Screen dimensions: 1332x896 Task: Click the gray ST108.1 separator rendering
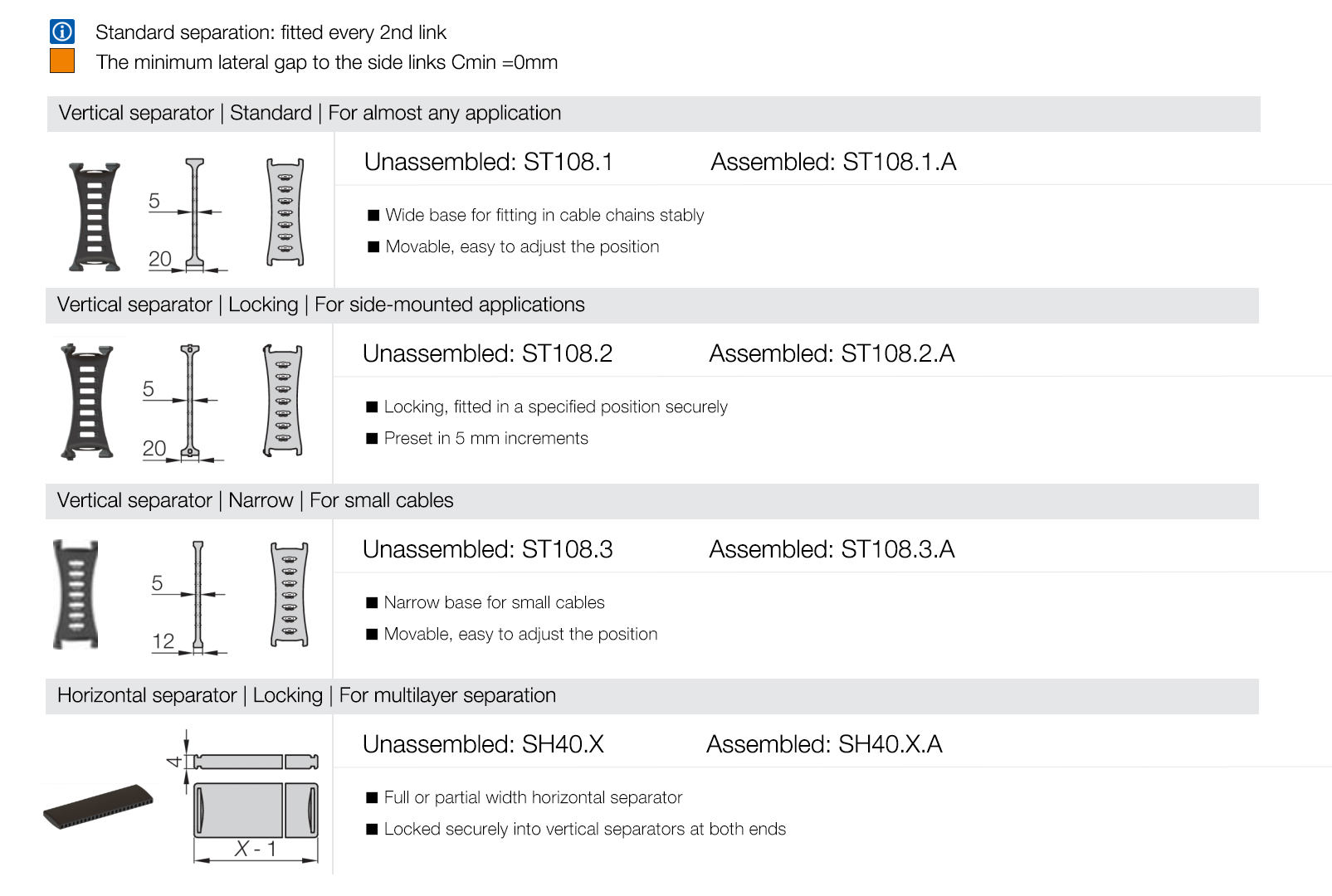click(x=285, y=212)
